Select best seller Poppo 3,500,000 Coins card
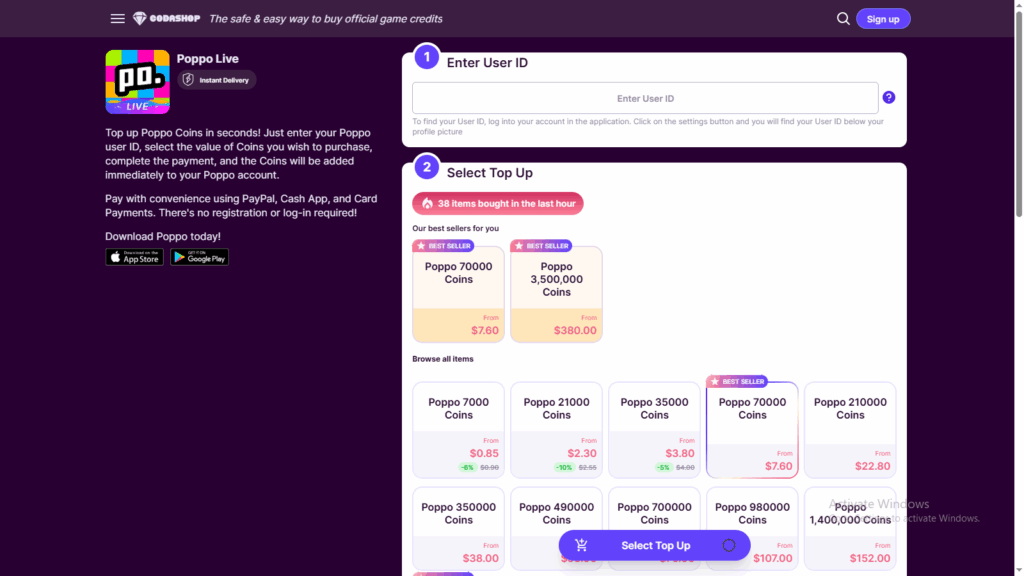This screenshot has height=576, width=1024. coord(556,294)
